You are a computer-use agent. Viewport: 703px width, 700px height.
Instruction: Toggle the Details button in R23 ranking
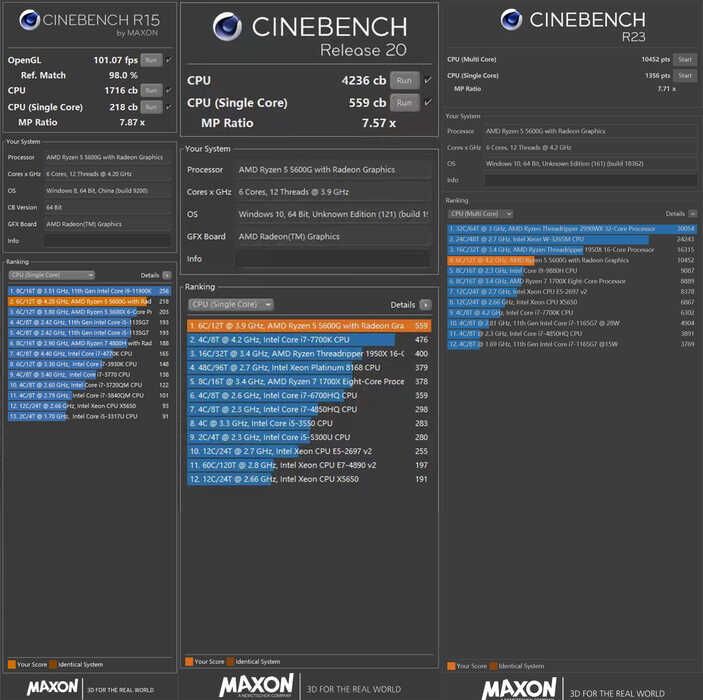click(x=692, y=214)
